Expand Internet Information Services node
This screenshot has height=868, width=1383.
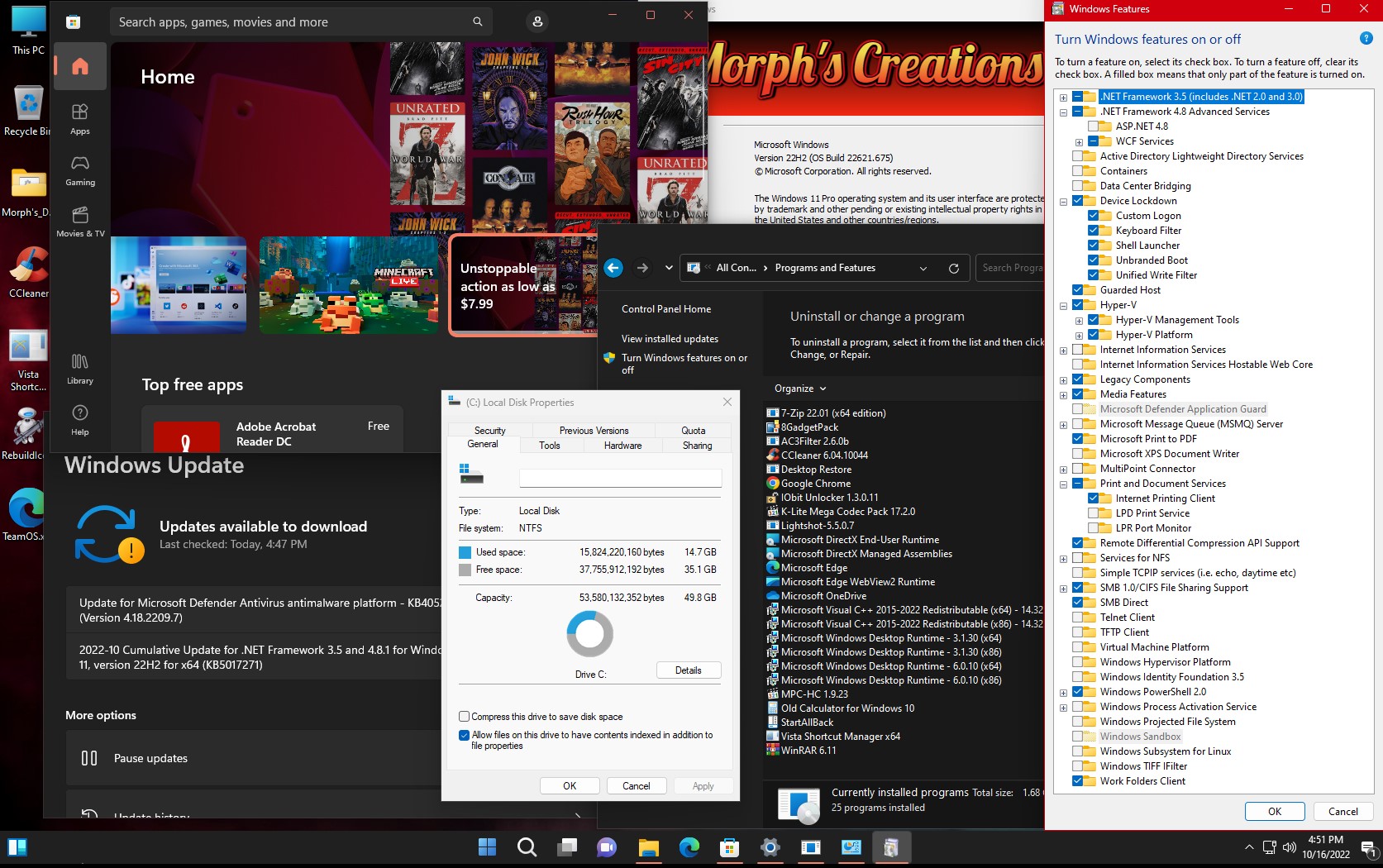point(1063,350)
